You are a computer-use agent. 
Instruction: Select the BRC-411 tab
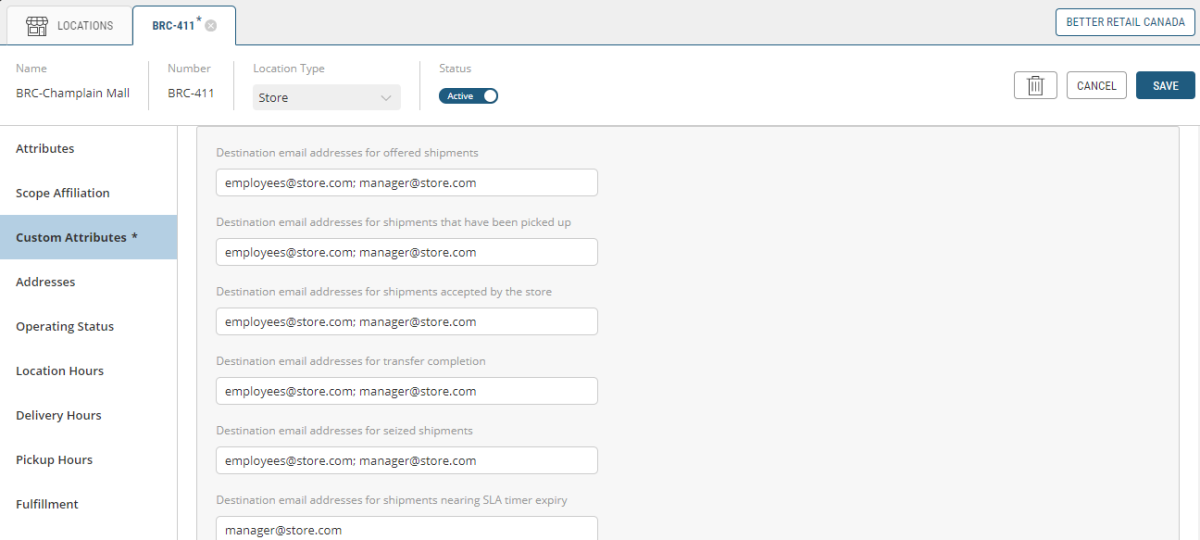(173, 26)
